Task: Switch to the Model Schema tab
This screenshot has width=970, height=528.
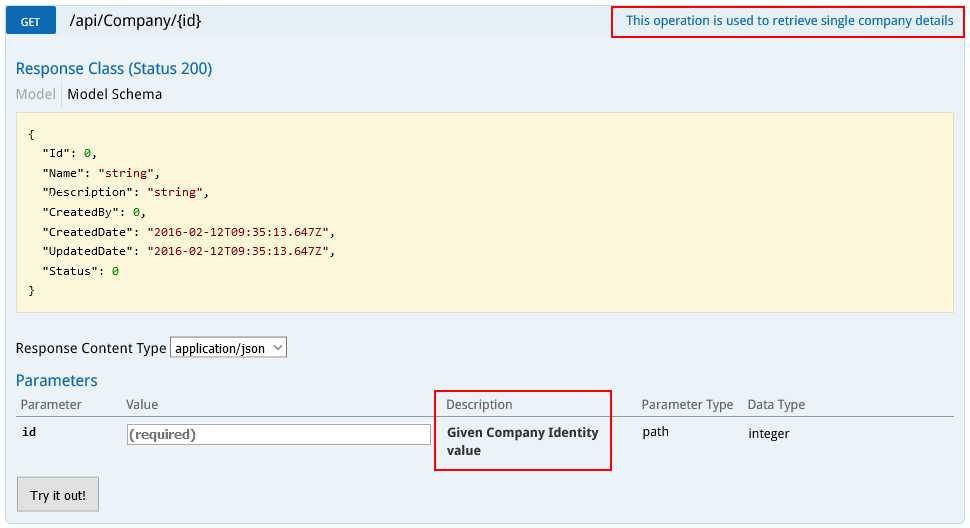Action: pos(114,94)
